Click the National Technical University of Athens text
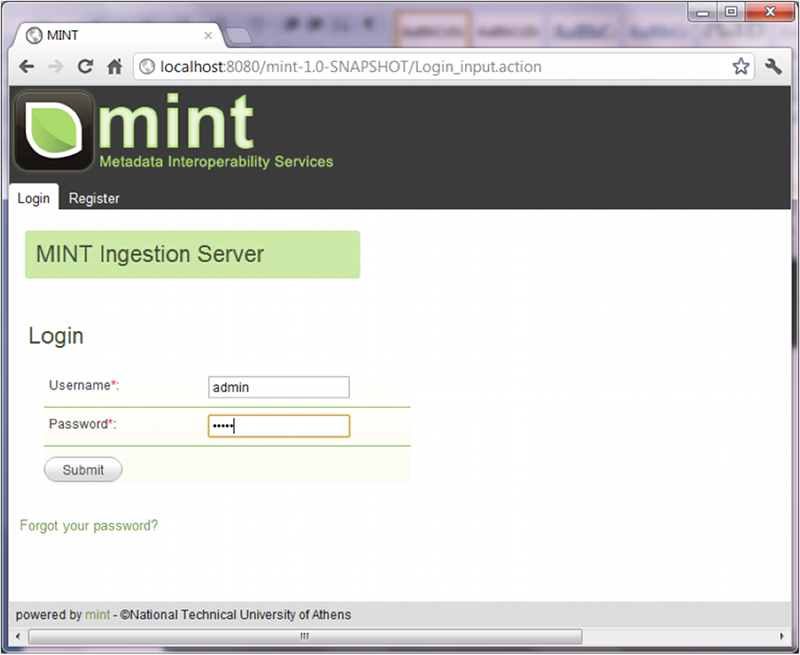 pyautogui.click(x=240, y=615)
